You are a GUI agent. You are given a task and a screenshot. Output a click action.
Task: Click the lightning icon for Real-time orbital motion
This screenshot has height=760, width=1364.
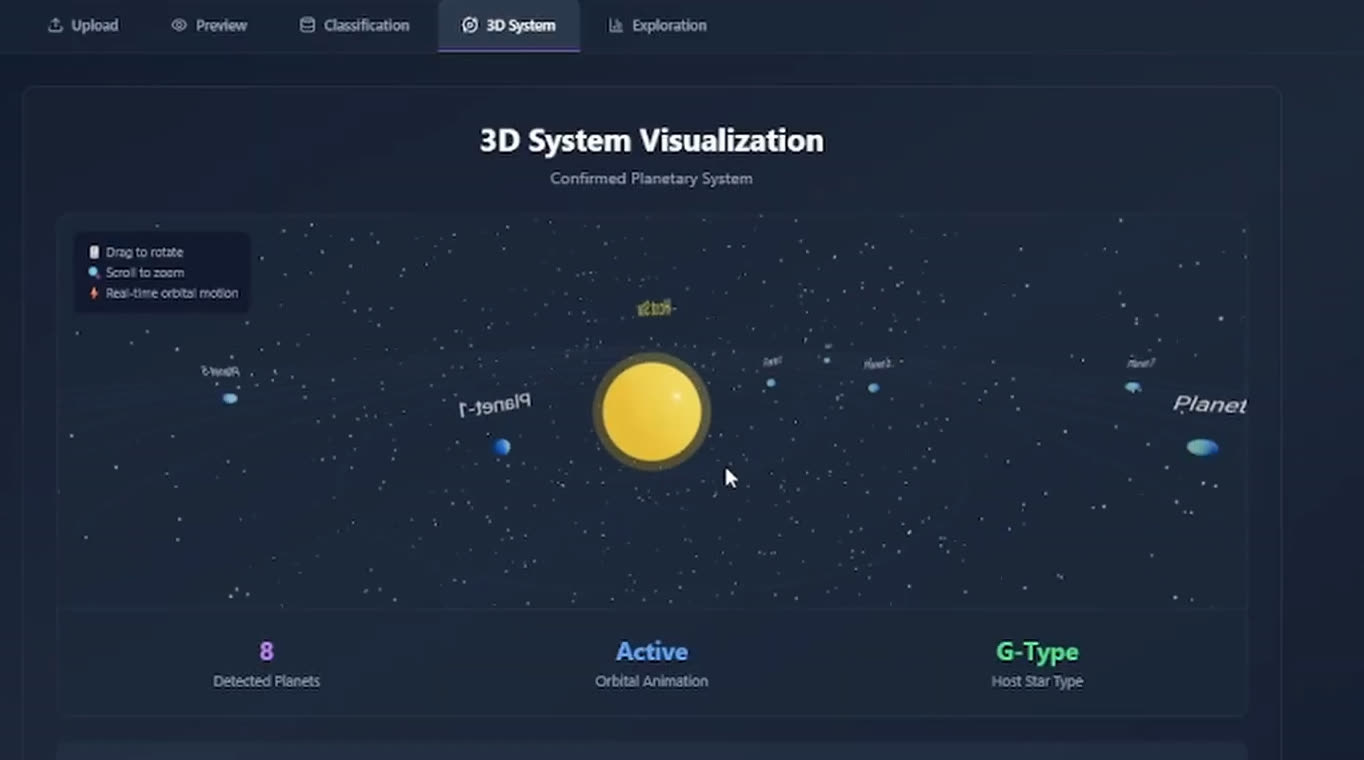click(94, 293)
